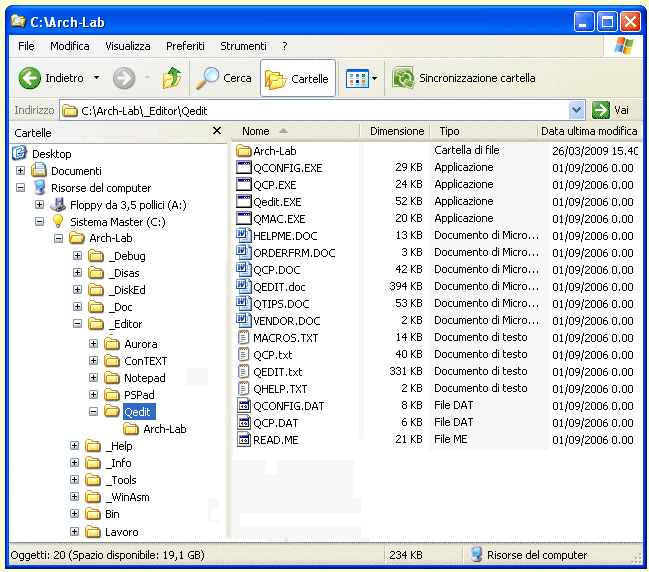This screenshot has height=572, width=649.
Task: Click the address path input field
Action: (315, 111)
